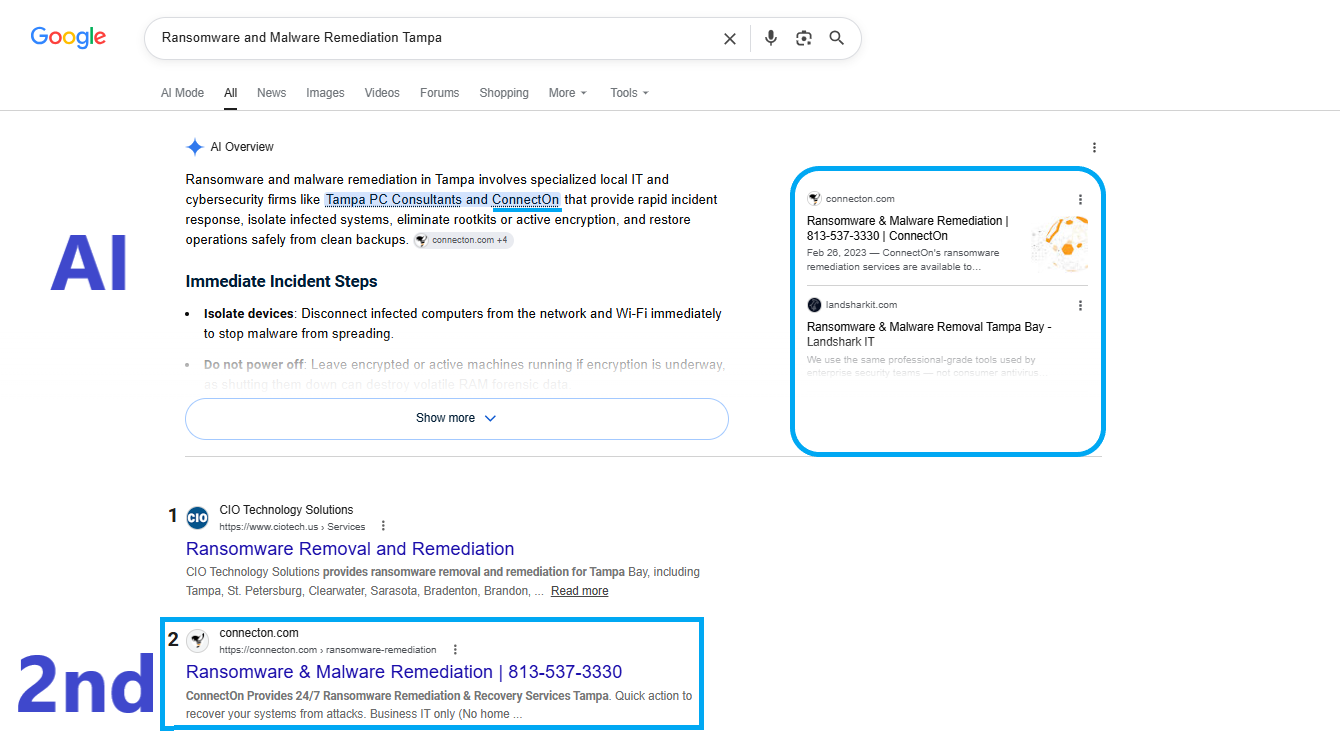Switch to News tab
Screen dimensions: 1340x741
[271, 93]
